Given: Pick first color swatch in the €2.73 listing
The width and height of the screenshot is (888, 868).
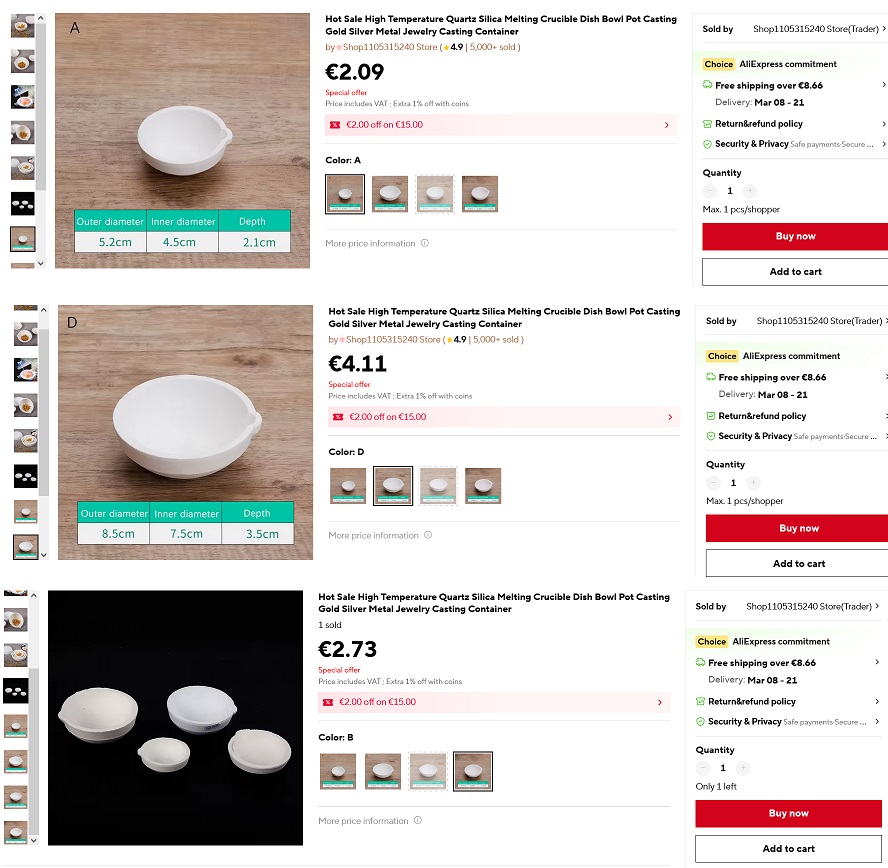Looking at the screenshot, I should click(x=337, y=771).
